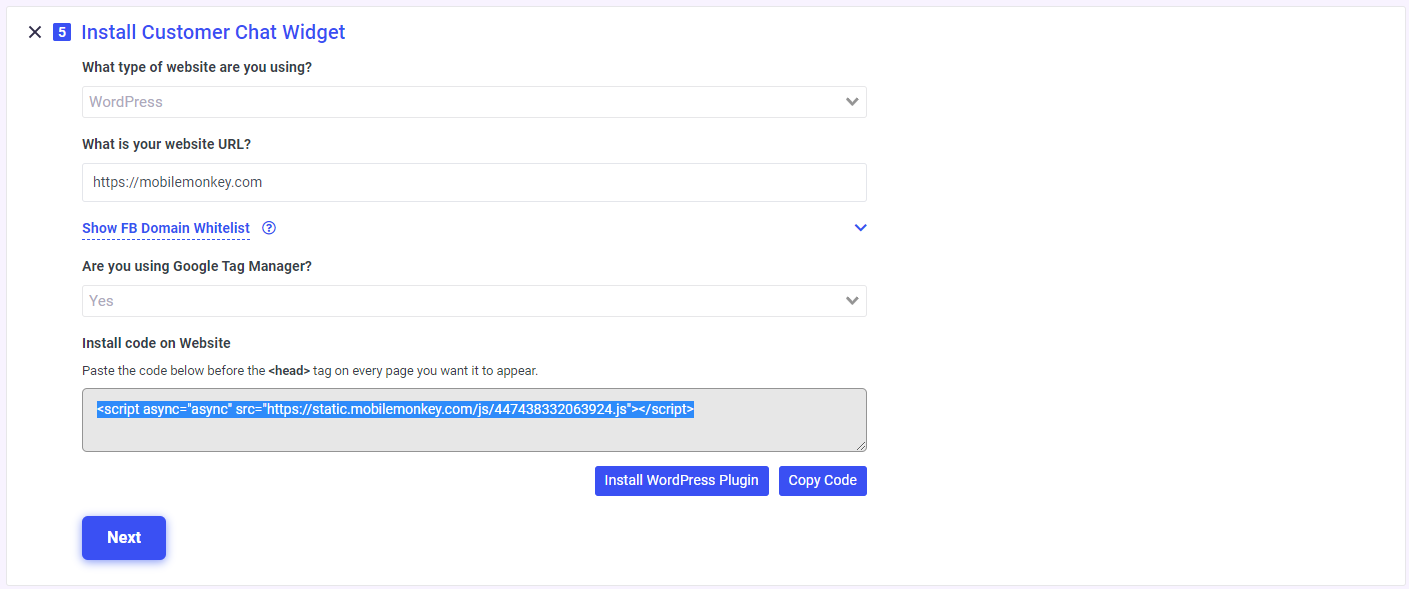Select the question about Google Tag Manager
Viewport: 1409px width, 589px height.
click(197, 265)
